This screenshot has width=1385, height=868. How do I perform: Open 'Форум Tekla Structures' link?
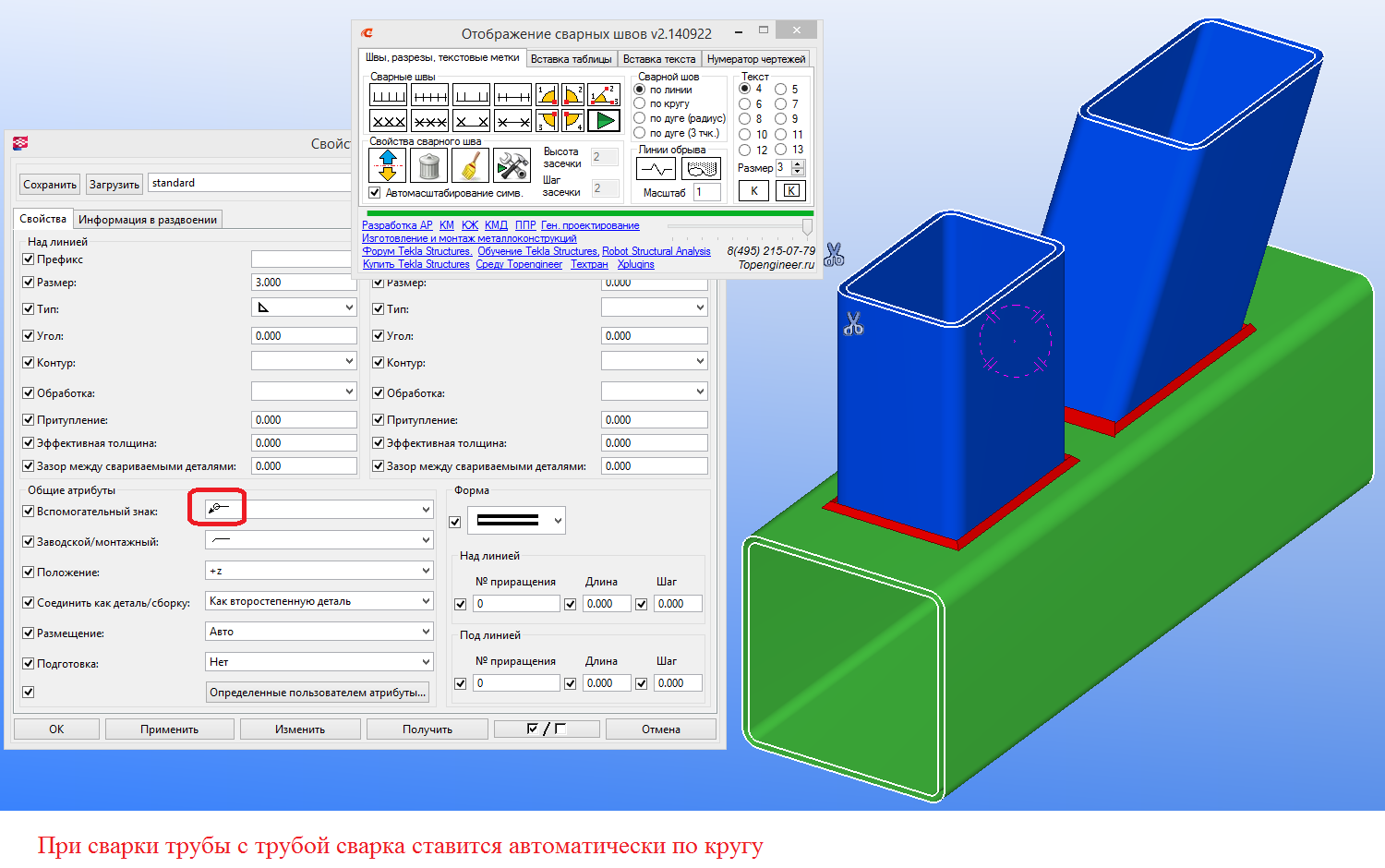[416, 251]
